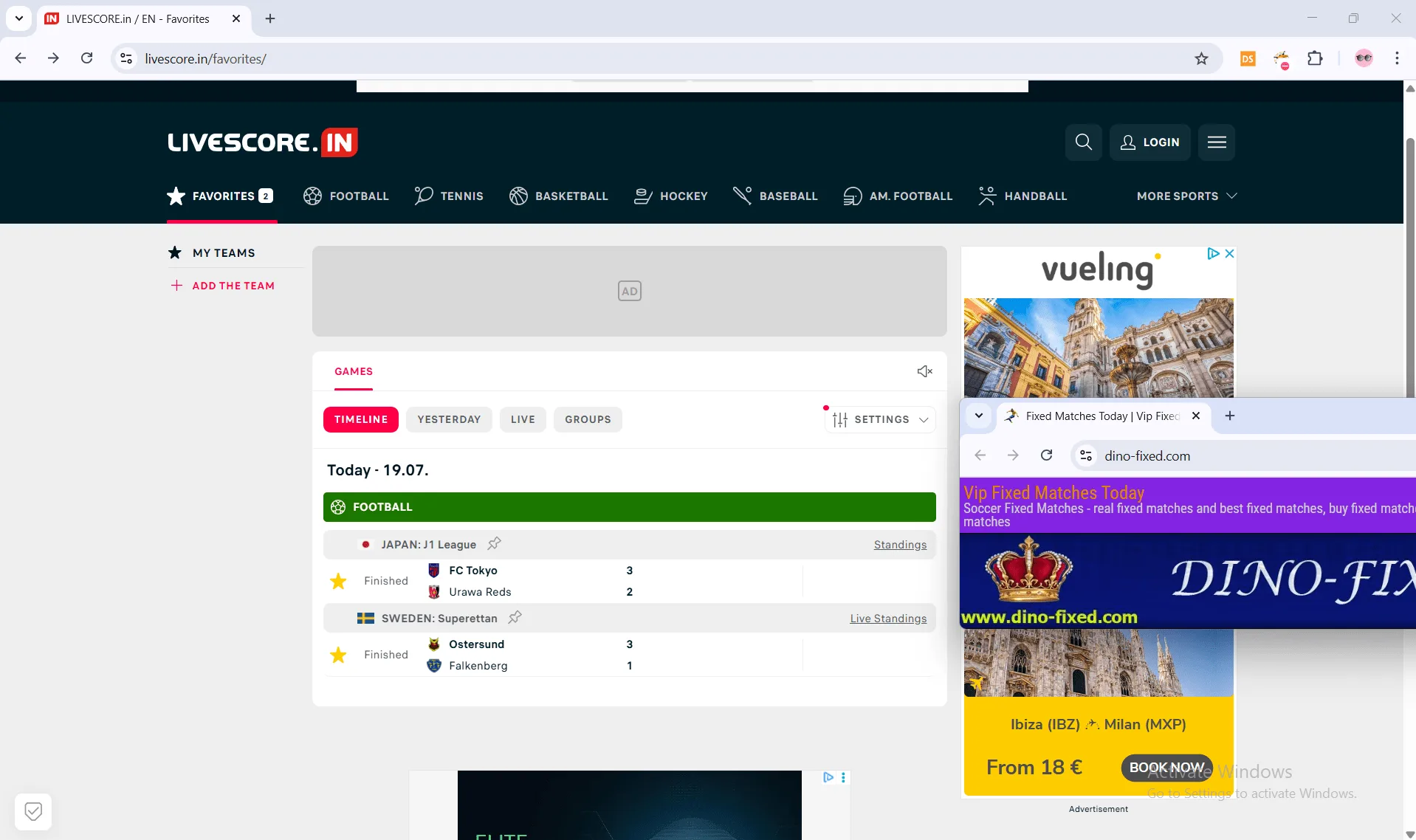The height and width of the screenshot is (840, 1416).
Task: Open the hamburger navigation menu
Action: 1217,142
